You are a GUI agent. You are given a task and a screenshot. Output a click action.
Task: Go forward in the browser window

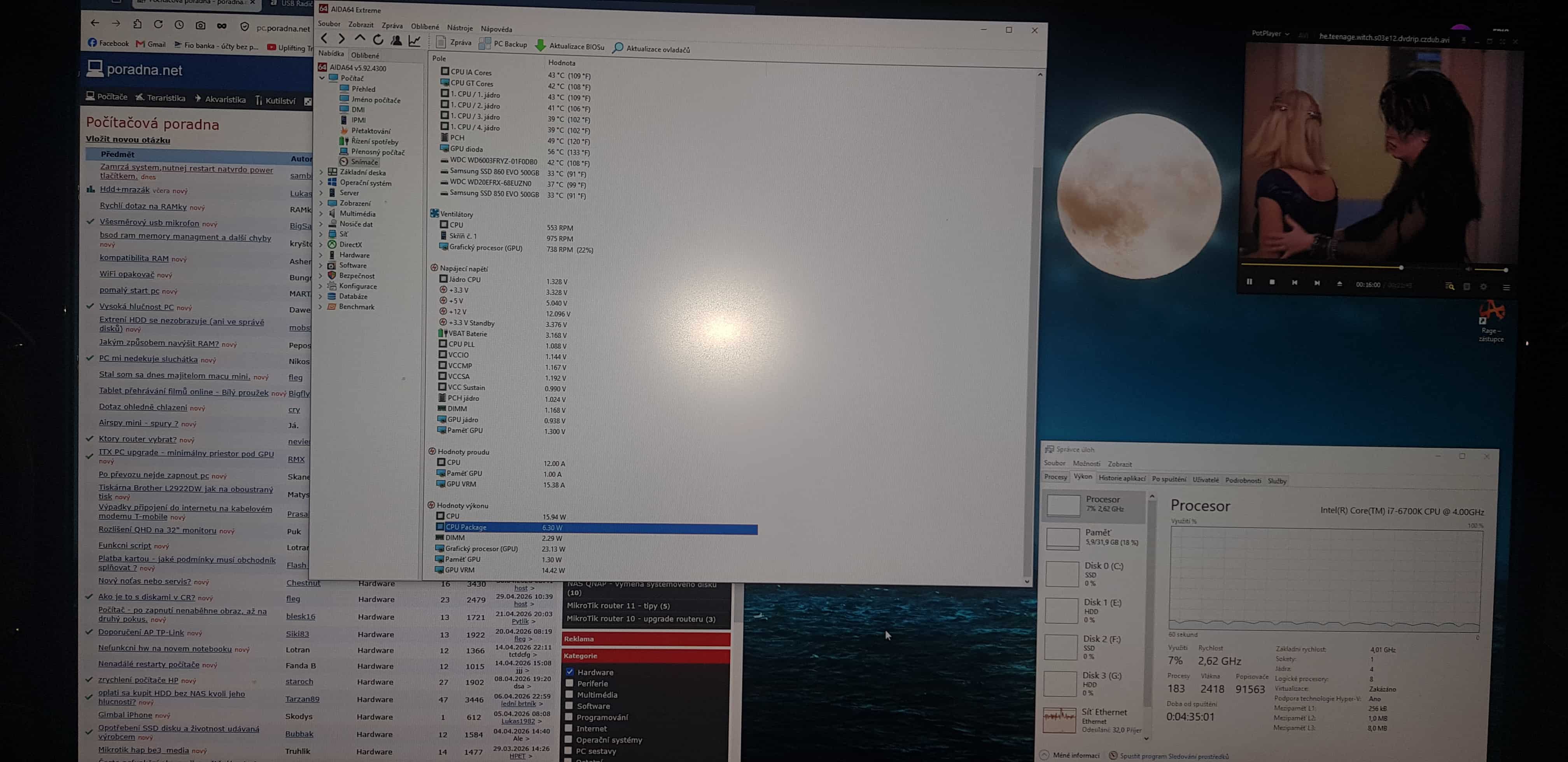click(x=115, y=23)
